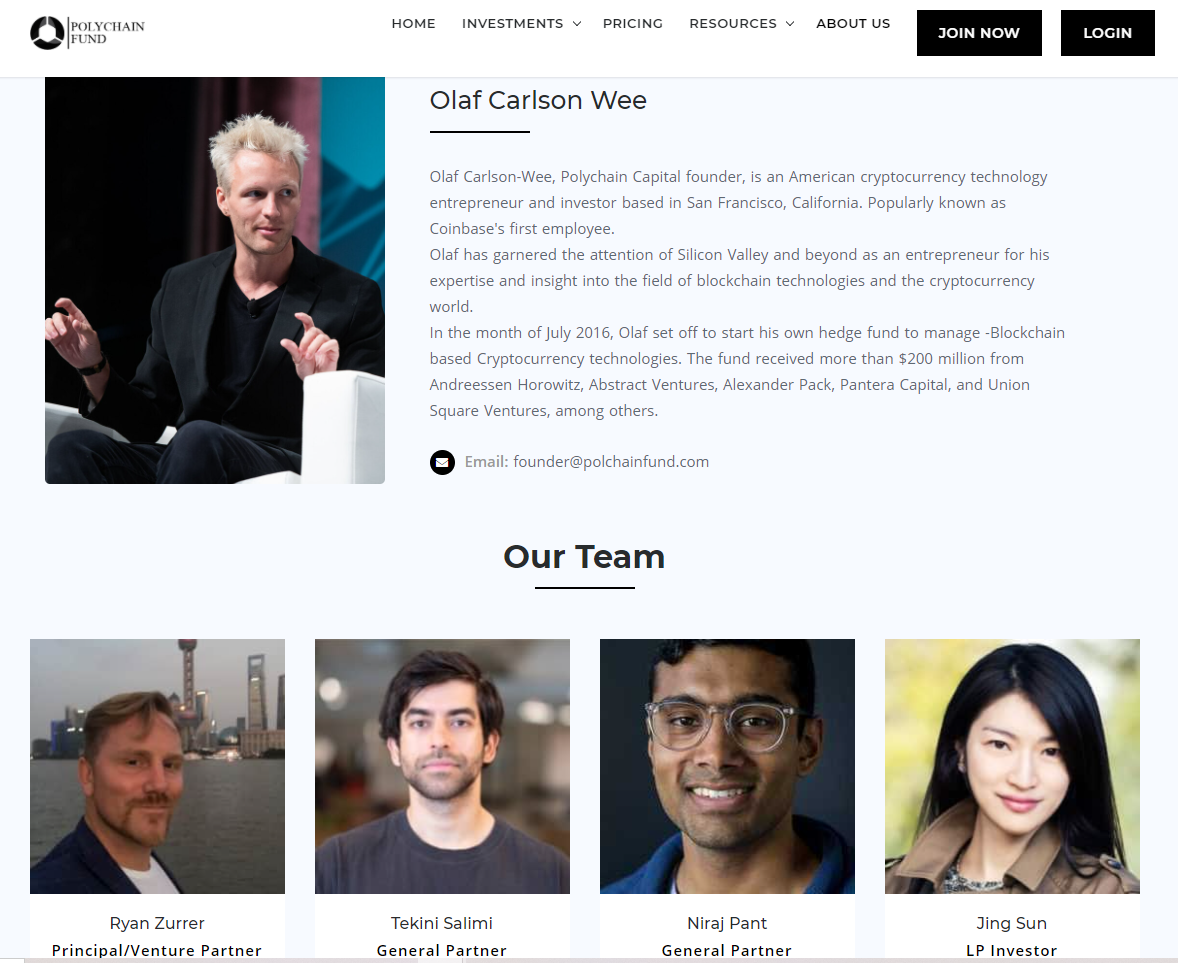Screen dimensions: 1178x963
Task: Open the Pricing menu item
Action: (x=633, y=23)
